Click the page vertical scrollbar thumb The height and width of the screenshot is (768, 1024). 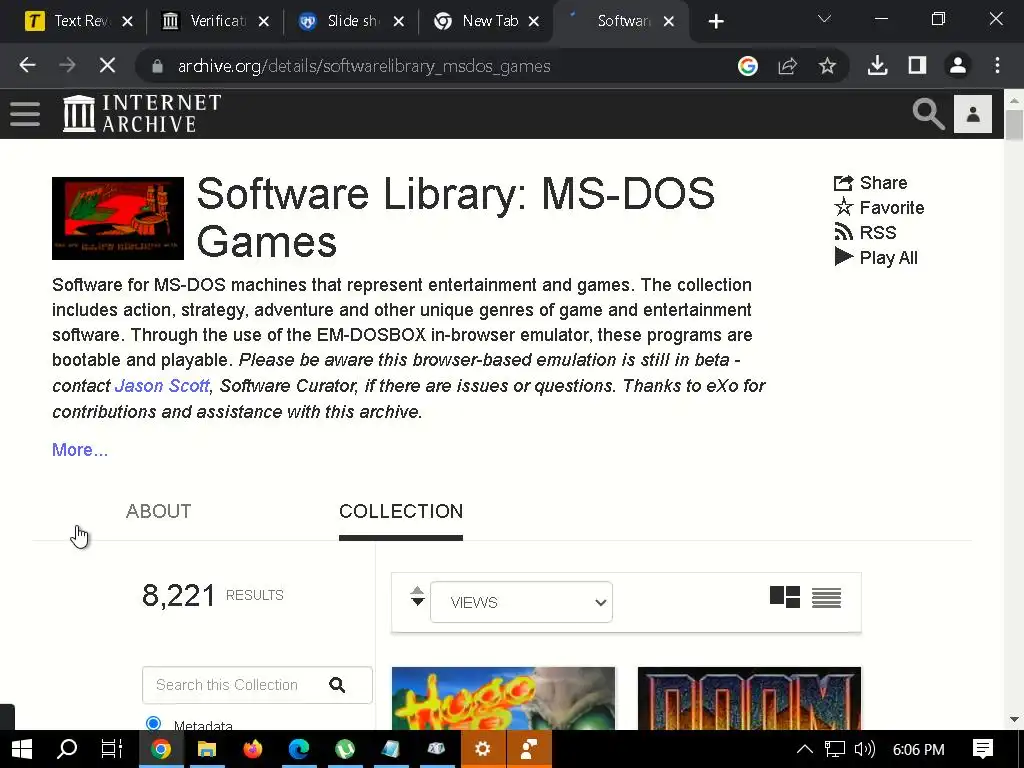point(1014,124)
